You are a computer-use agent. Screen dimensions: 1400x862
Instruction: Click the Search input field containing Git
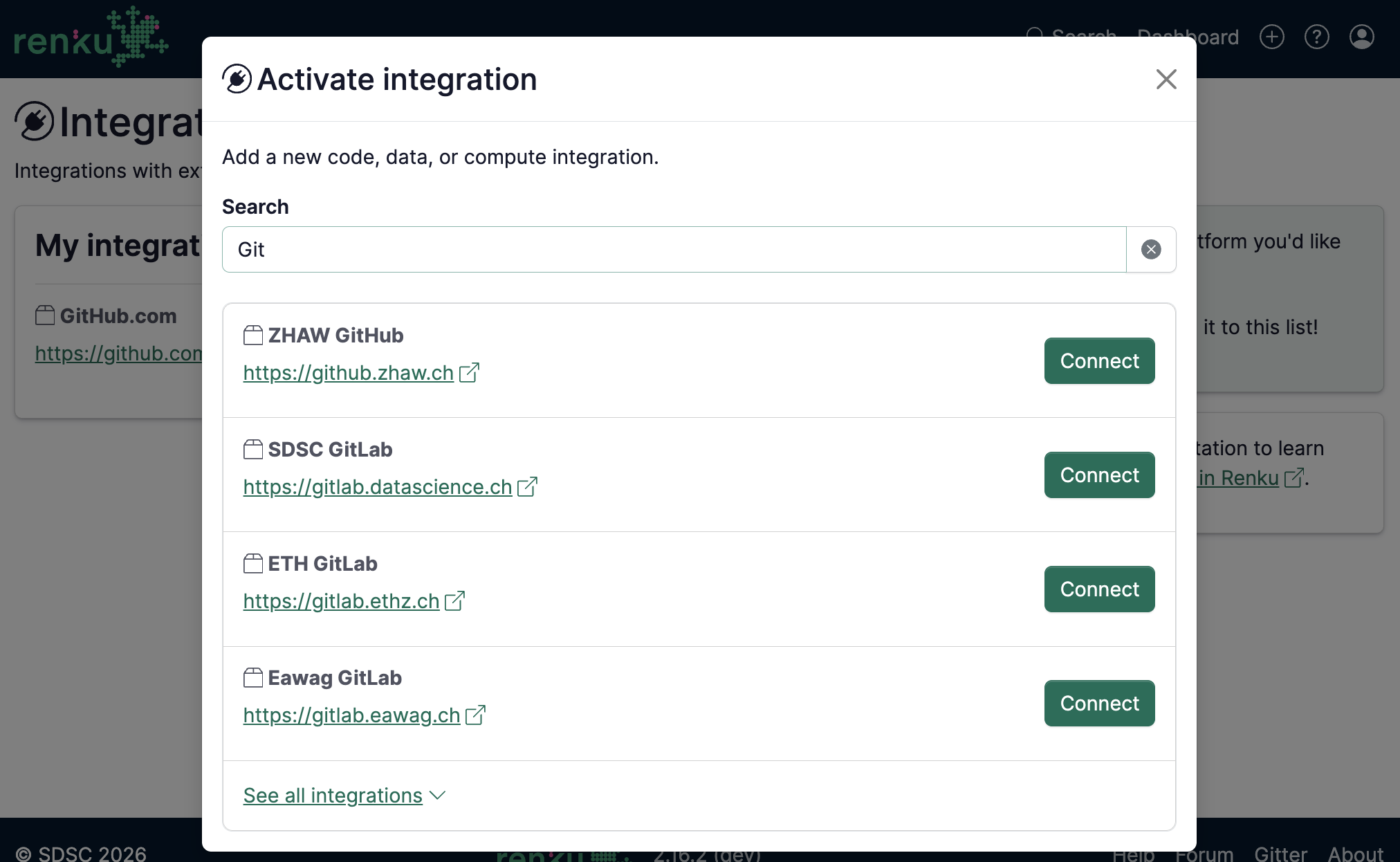[x=674, y=250]
